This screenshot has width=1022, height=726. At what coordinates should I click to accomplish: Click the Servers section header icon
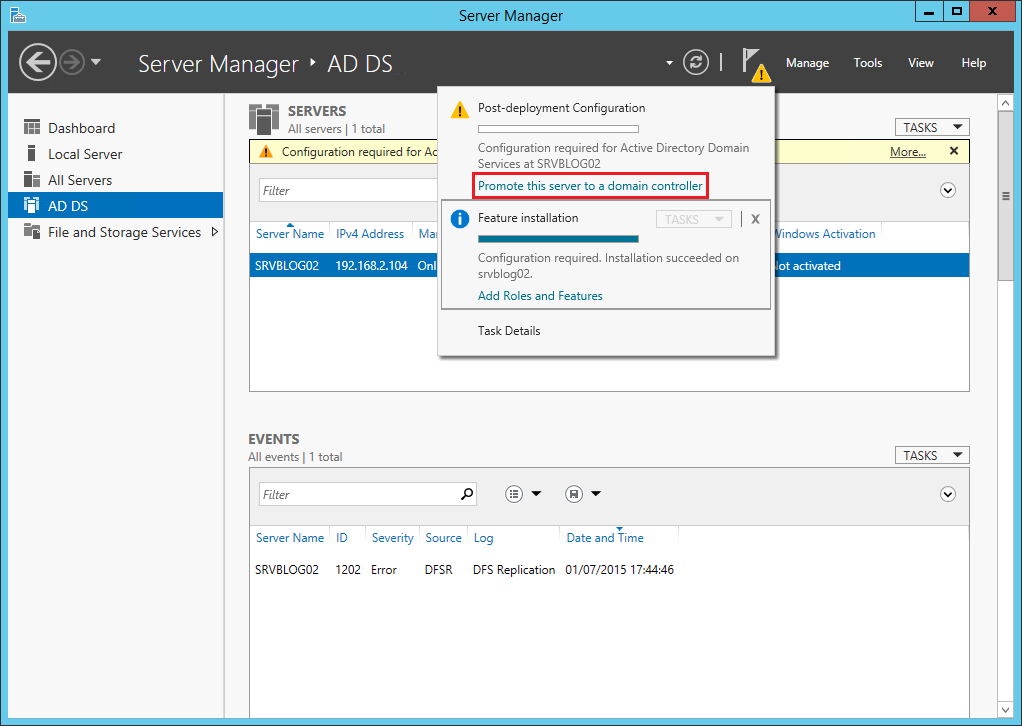click(264, 119)
